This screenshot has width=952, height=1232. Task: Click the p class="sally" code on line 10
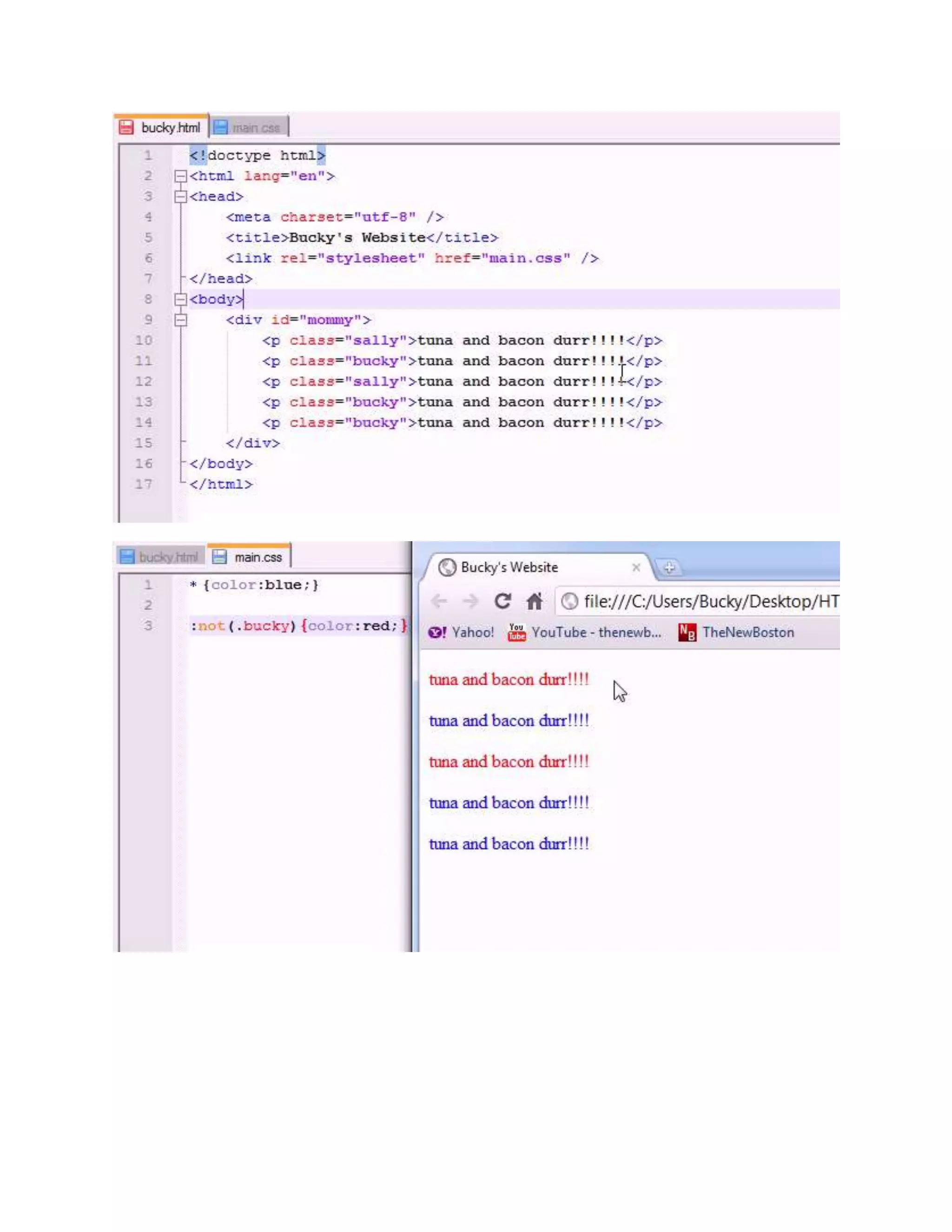click(462, 341)
